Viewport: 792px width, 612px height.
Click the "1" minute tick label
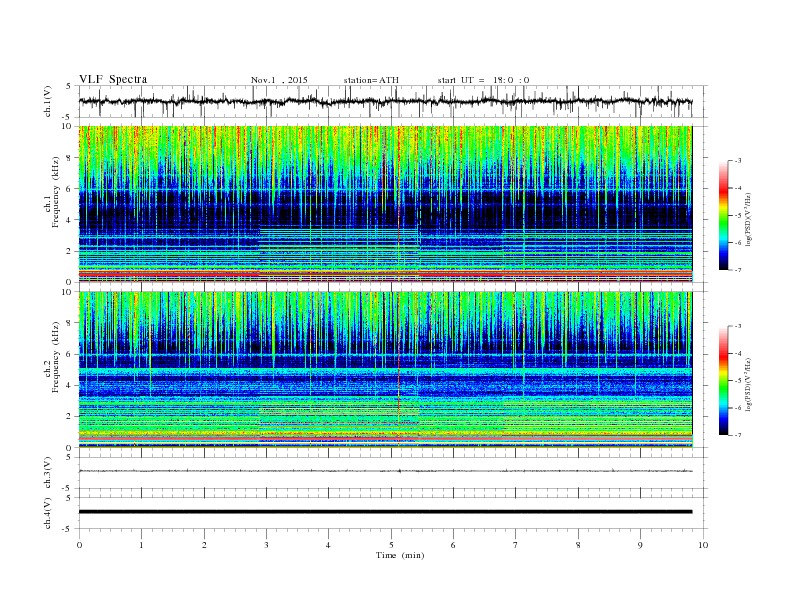pyautogui.click(x=142, y=545)
